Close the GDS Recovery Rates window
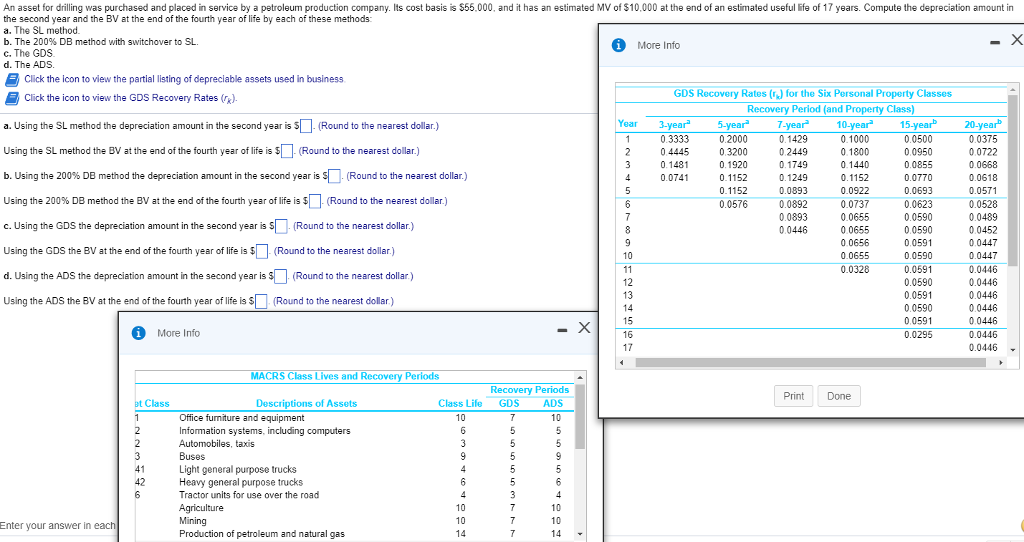This screenshot has width=1024, height=542. [1017, 40]
